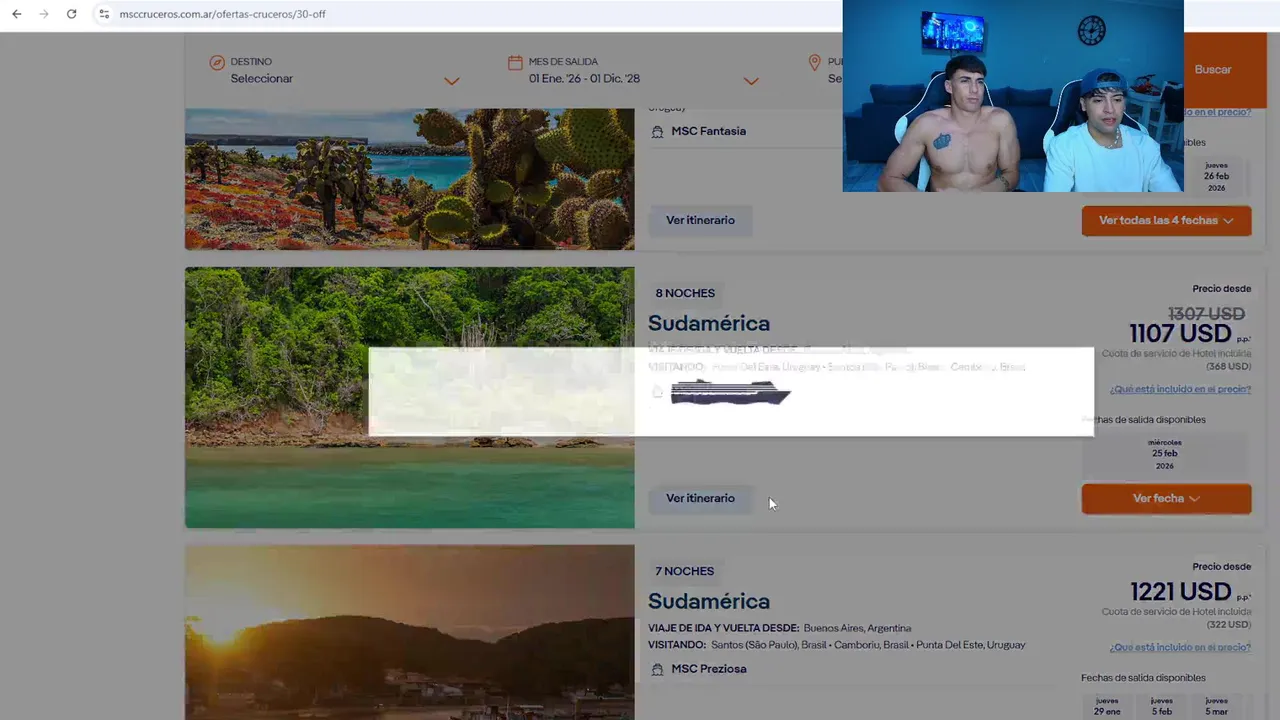This screenshot has height=720, width=1280.
Task: Open site information icon beside the URL
Action: (x=104, y=14)
